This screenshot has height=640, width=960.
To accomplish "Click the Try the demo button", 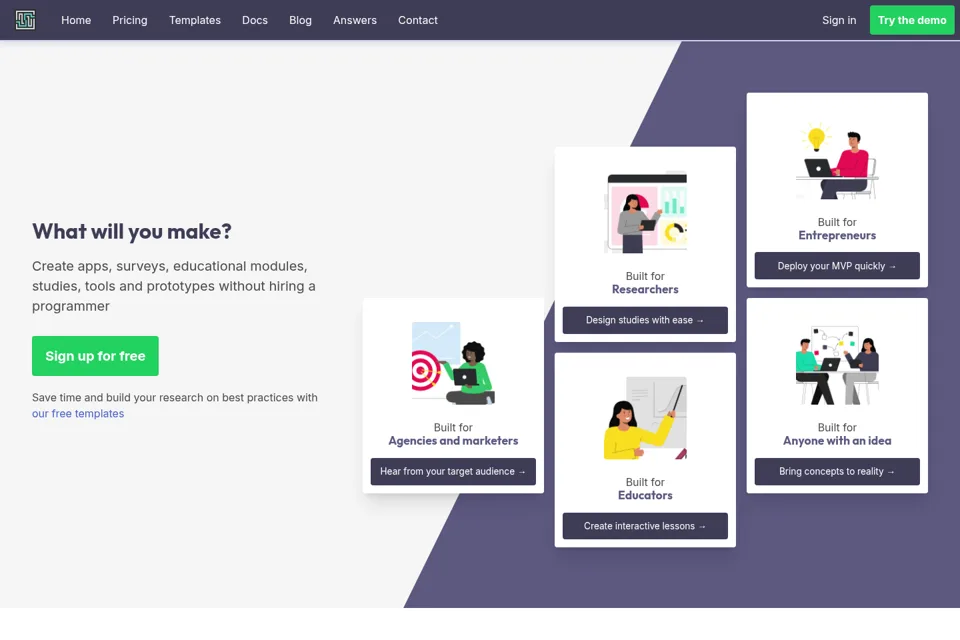I will click(x=912, y=20).
